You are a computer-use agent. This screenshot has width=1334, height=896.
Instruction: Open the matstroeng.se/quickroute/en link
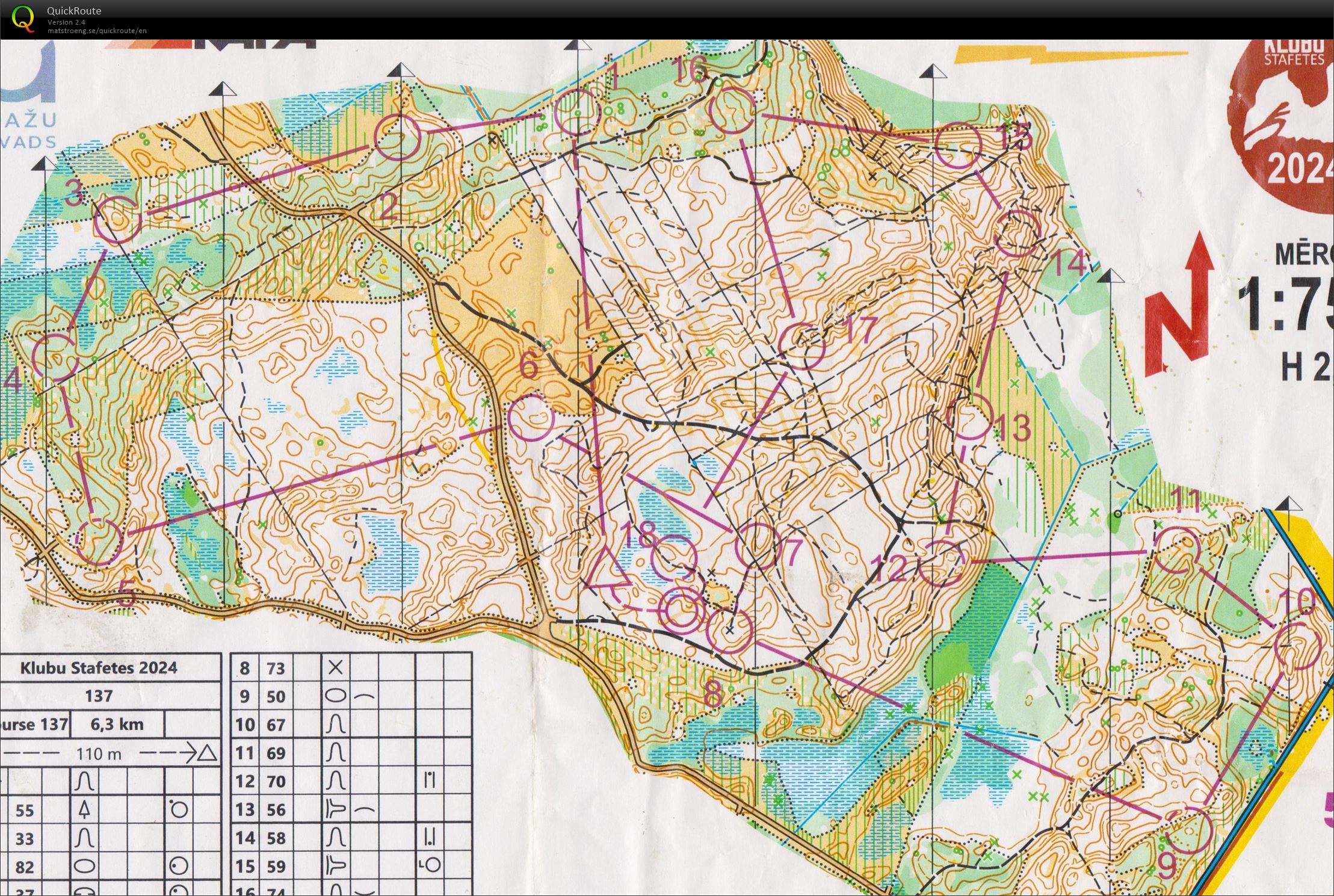[x=97, y=31]
